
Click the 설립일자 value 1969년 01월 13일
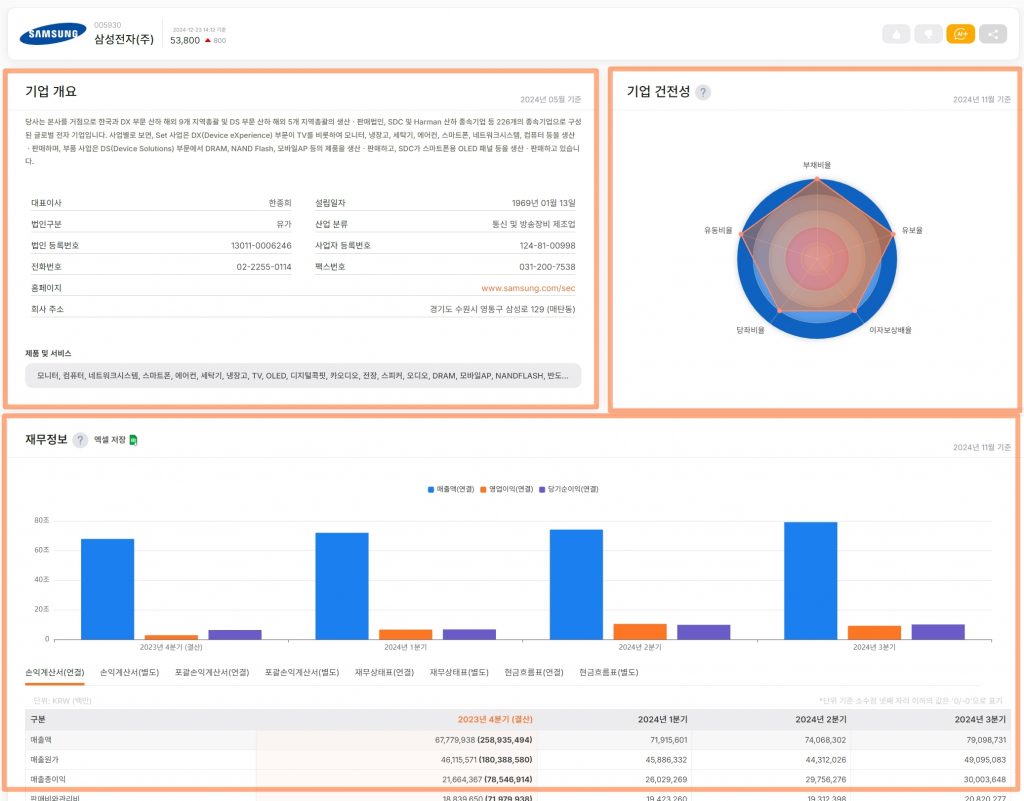coord(544,203)
